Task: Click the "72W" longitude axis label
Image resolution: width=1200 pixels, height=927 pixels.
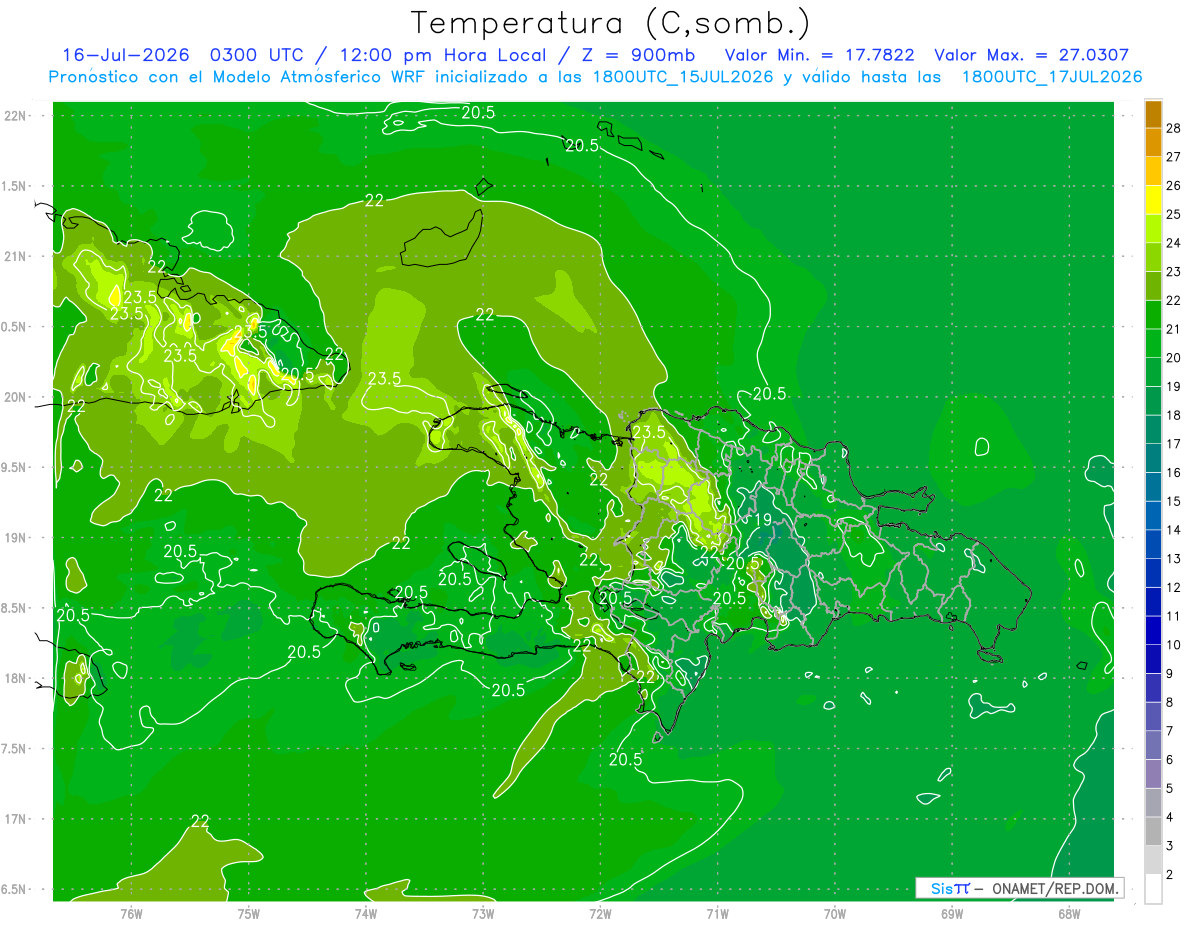Action: 600,913
